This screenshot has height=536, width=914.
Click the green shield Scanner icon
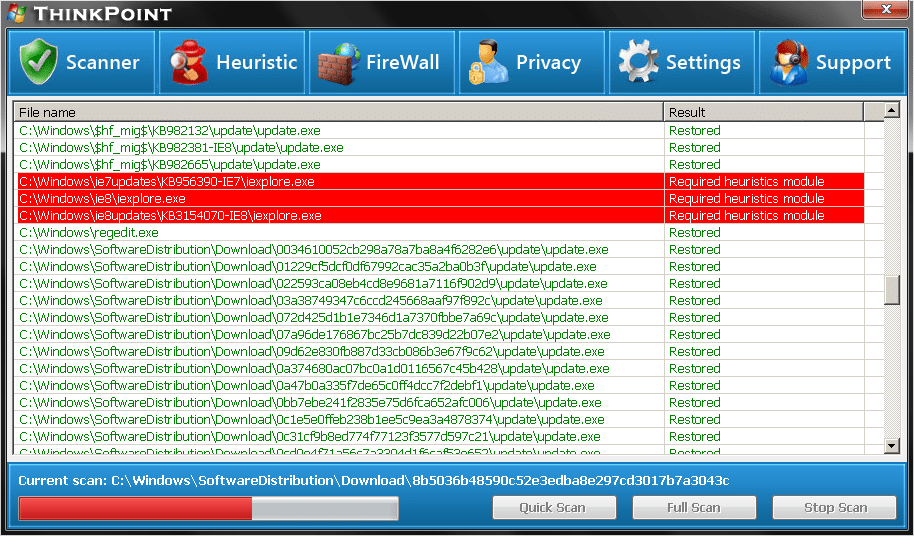tap(39, 63)
